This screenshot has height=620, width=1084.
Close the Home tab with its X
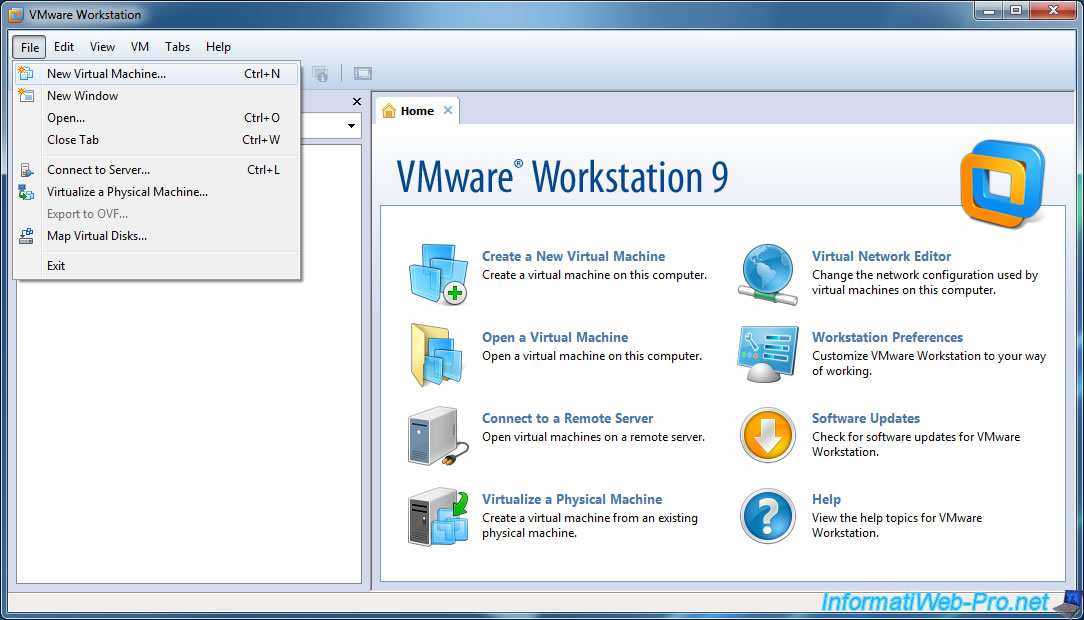tap(447, 110)
